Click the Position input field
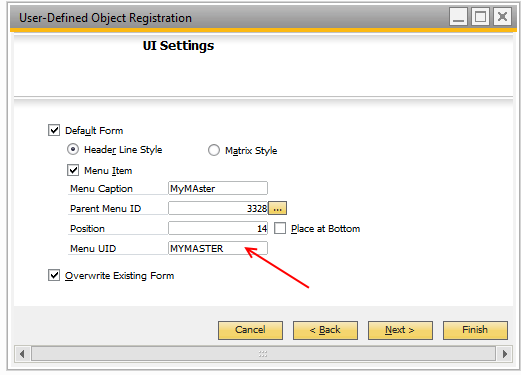The width and height of the screenshot is (521, 375). pyautogui.click(x=218, y=228)
